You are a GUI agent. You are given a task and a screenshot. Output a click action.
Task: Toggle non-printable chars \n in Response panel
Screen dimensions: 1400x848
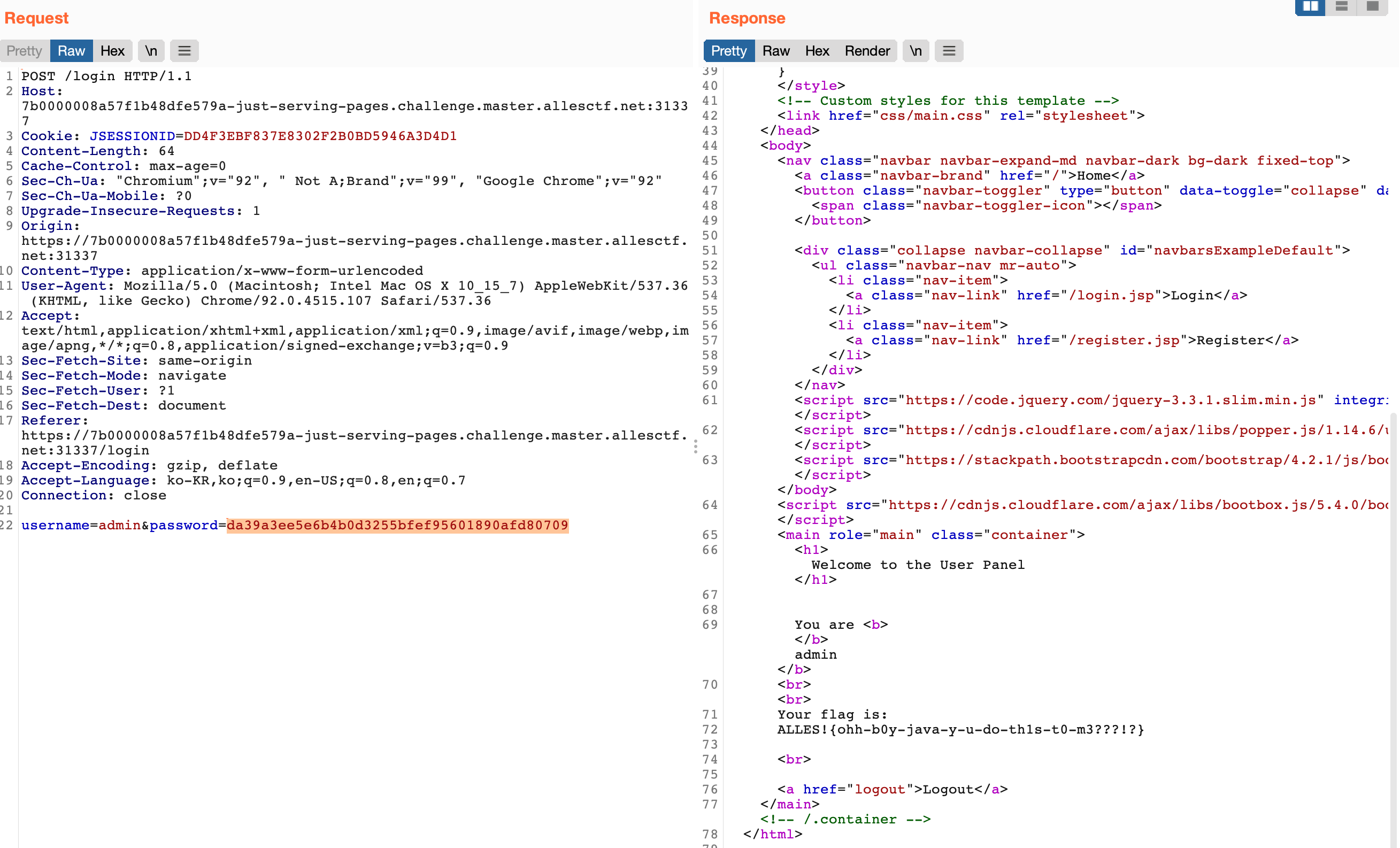click(916, 51)
